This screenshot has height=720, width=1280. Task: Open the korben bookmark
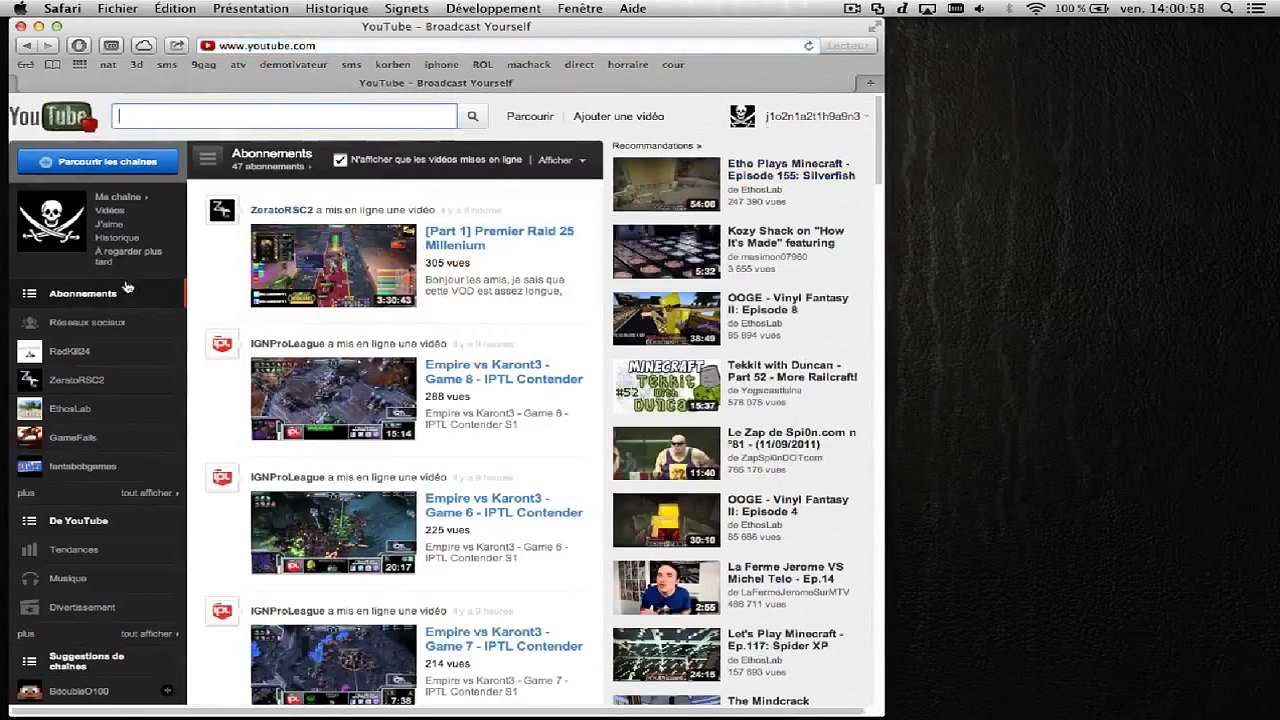click(x=393, y=65)
